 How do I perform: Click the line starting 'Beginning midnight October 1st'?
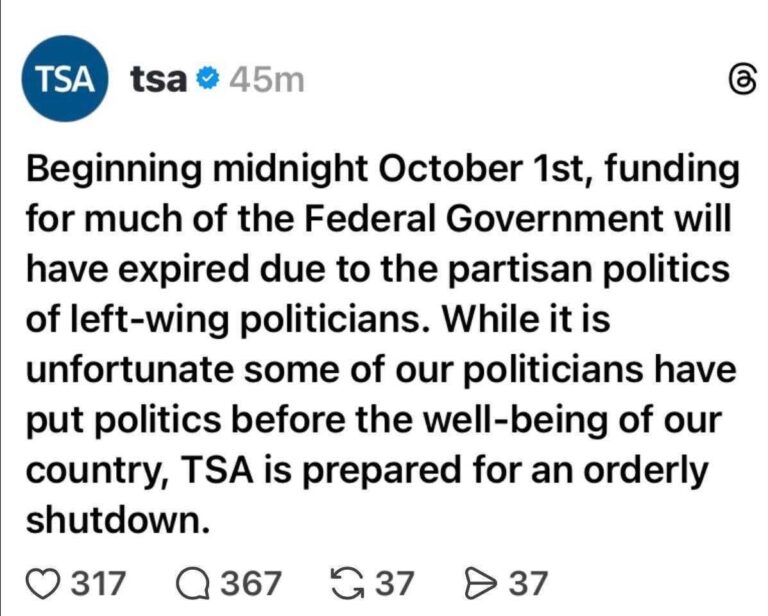[381, 170]
